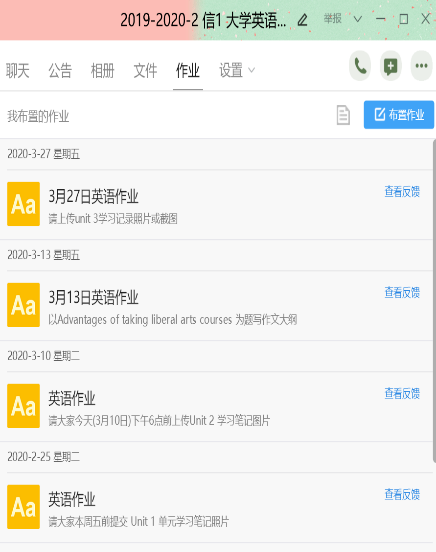Open 查看反馈 for 3月13日英语作业
Screen dimensions: 436x552
point(402,293)
